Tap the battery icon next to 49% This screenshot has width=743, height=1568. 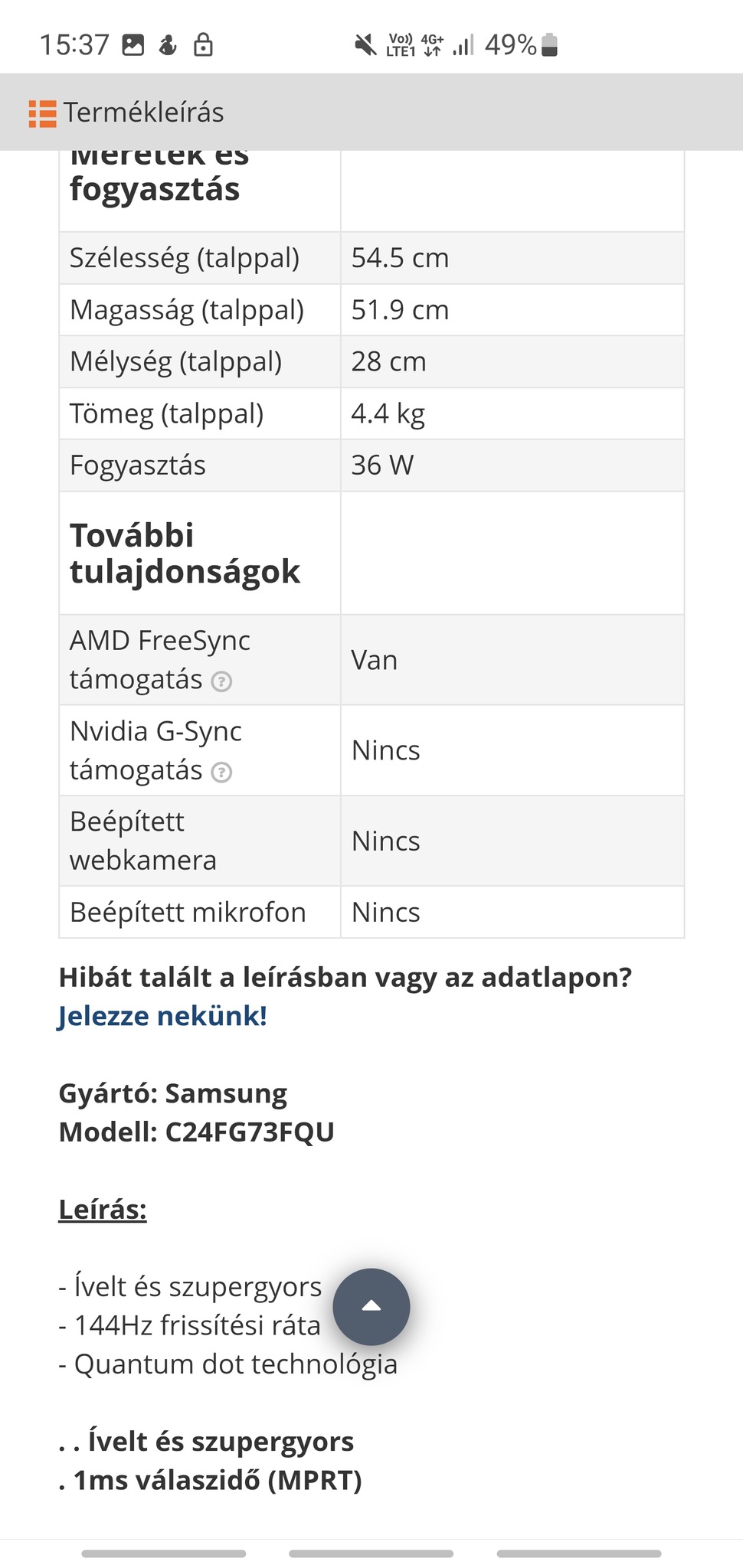click(x=549, y=46)
